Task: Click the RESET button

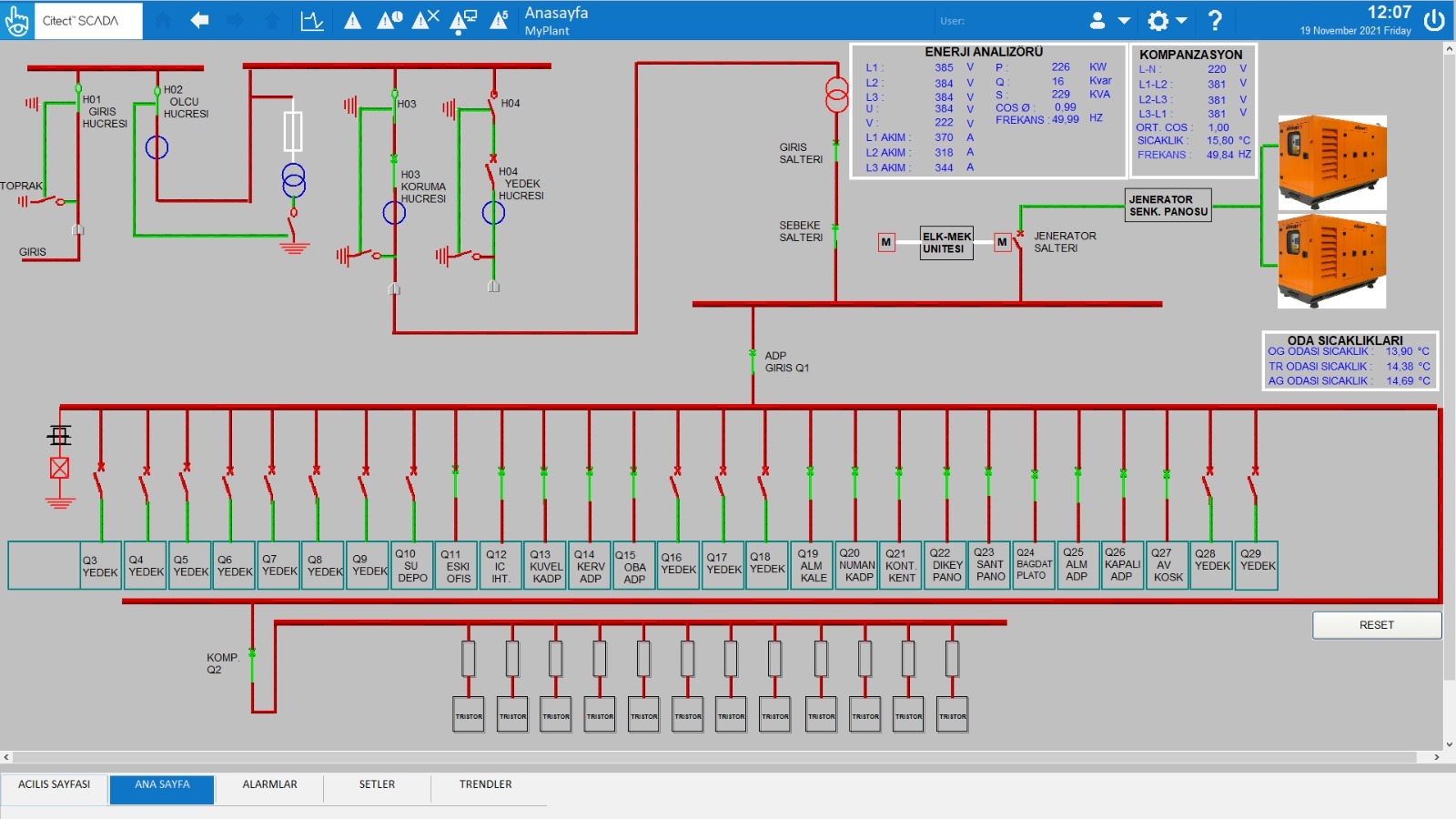Action: [1377, 625]
